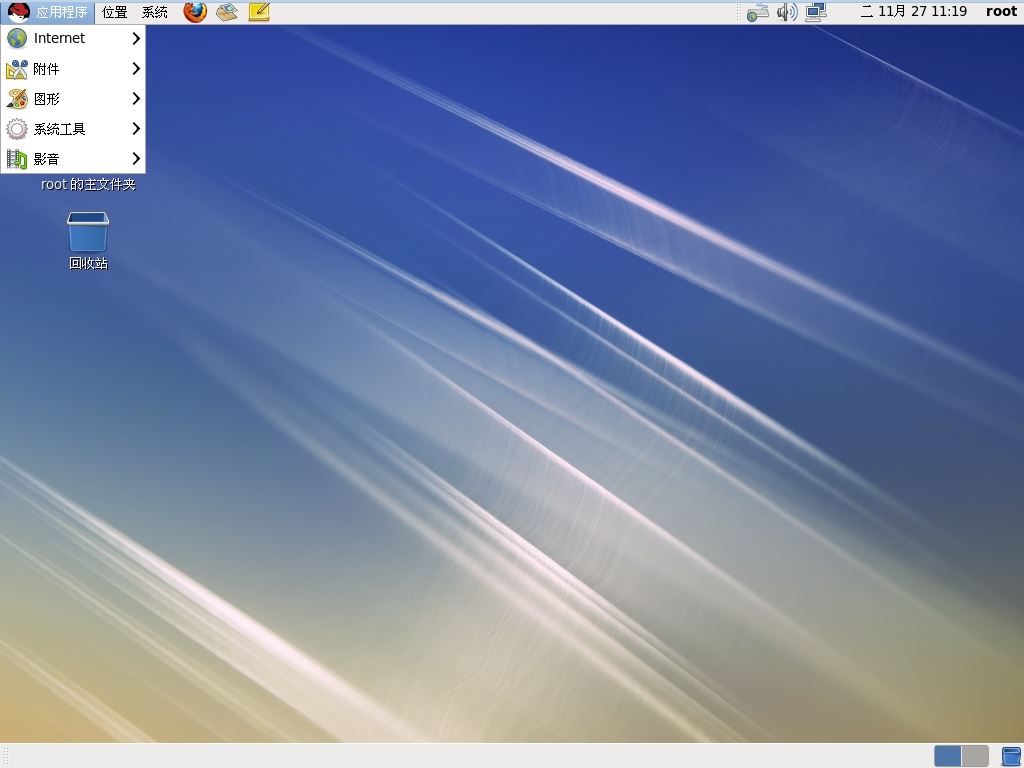Click the date and time clock

(914, 12)
